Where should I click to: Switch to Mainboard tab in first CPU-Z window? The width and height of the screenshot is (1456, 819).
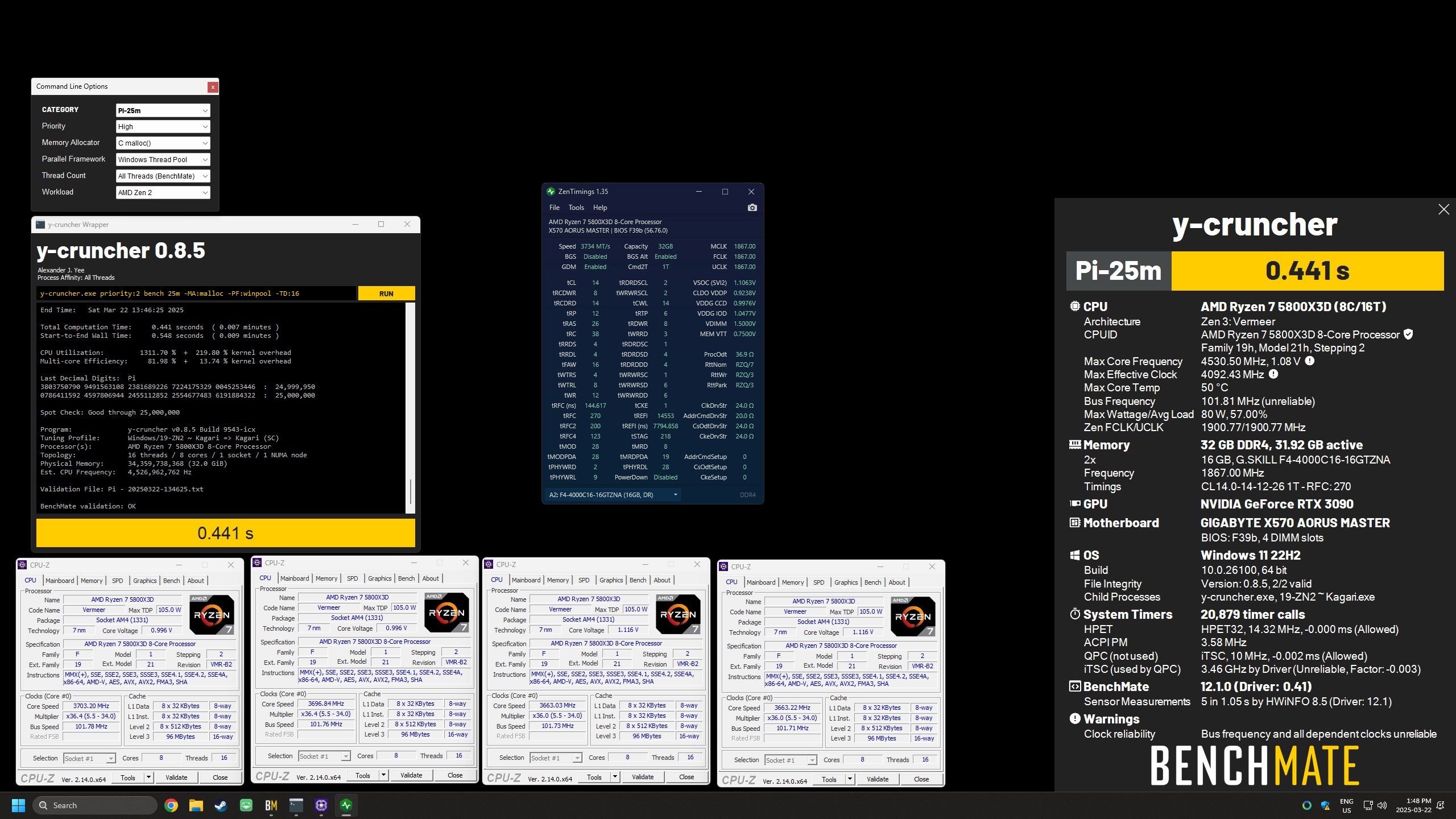(x=60, y=581)
